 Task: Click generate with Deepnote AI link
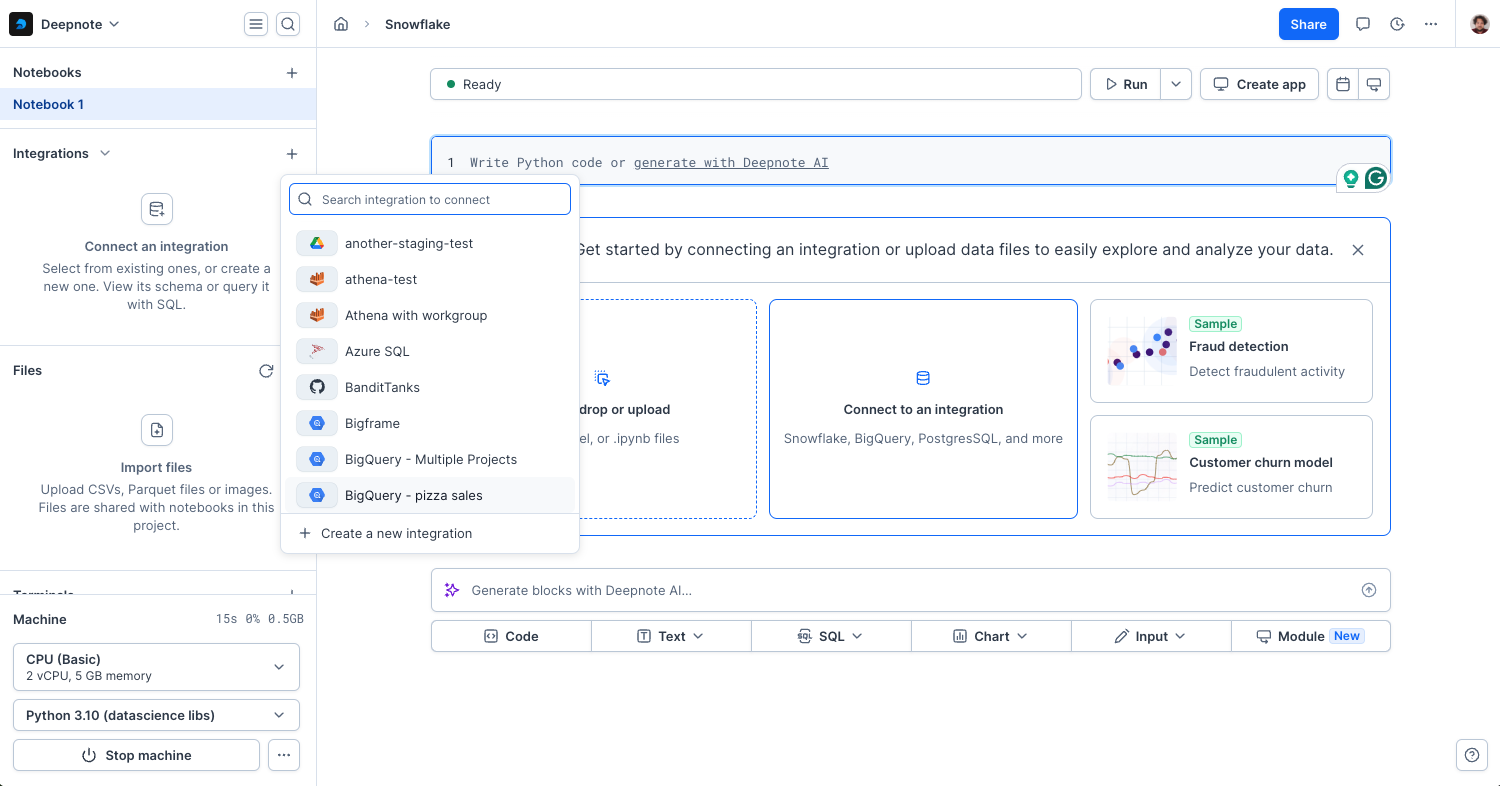tap(731, 162)
